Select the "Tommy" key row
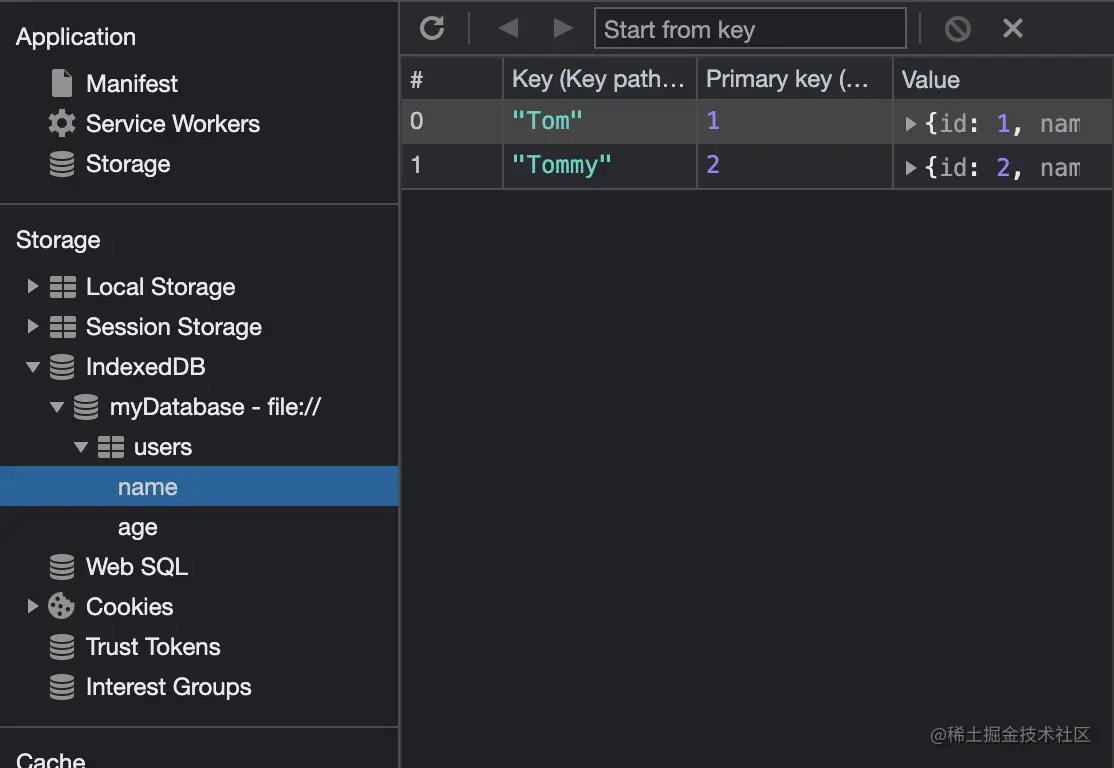This screenshot has width=1114, height=768. point(561,165)
